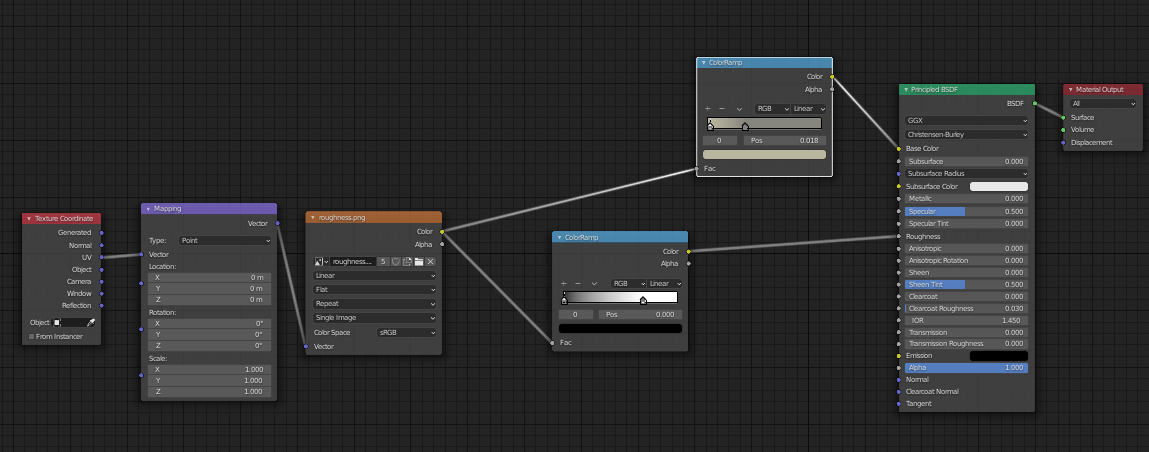Open the Material Output All target dropdown
Screen dimensions: 1149x452
[1103, 103]
